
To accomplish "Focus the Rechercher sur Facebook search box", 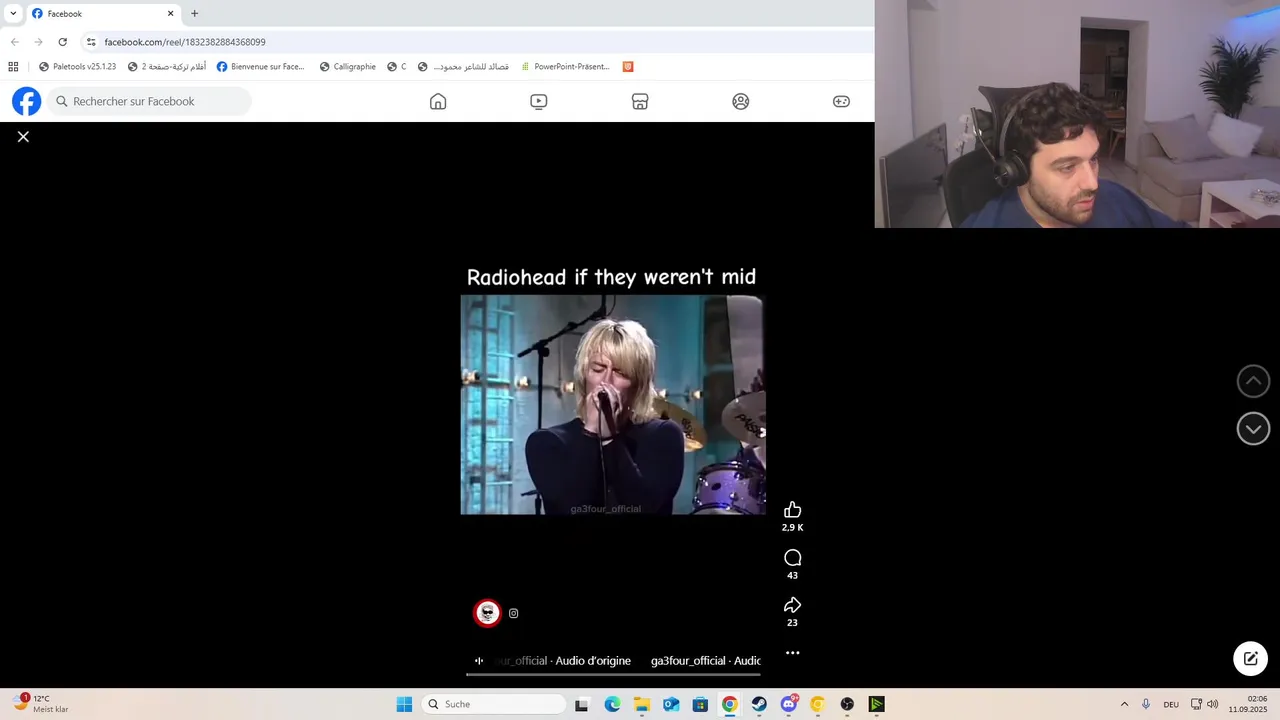I will point(149,101).
